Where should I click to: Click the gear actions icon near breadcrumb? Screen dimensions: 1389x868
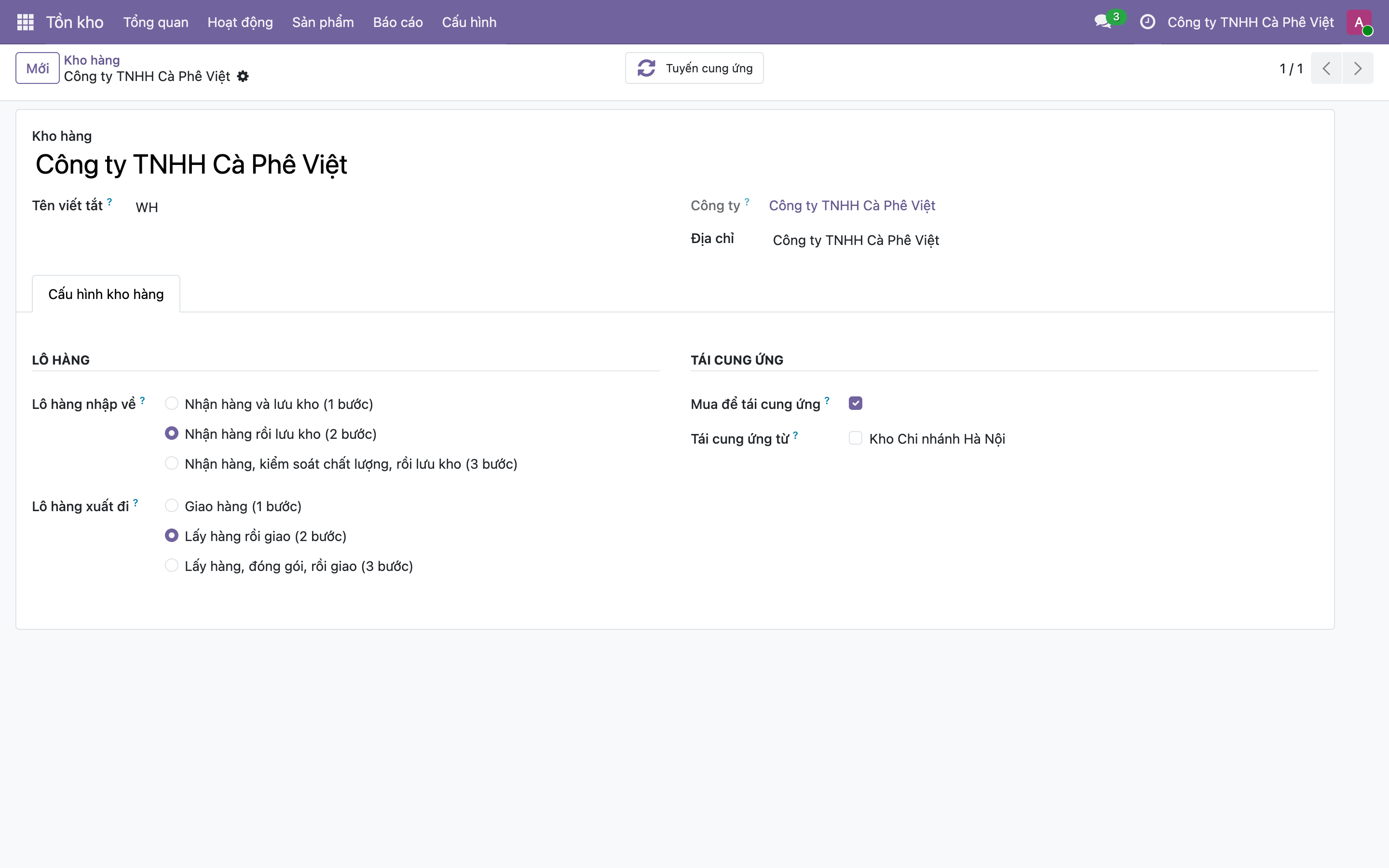pos(243,76)
